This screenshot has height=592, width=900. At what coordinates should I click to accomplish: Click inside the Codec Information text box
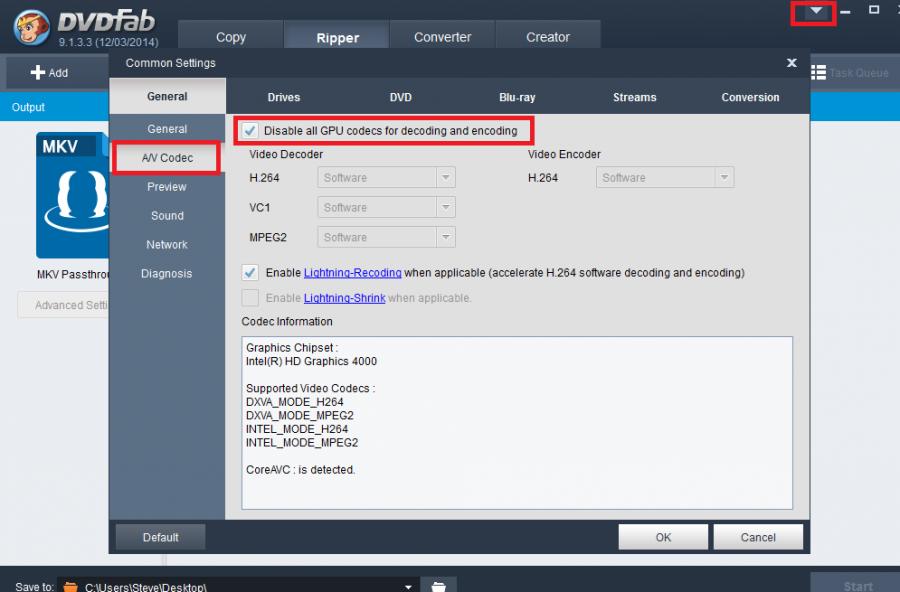pyautogui.click(x=517, y=423)
